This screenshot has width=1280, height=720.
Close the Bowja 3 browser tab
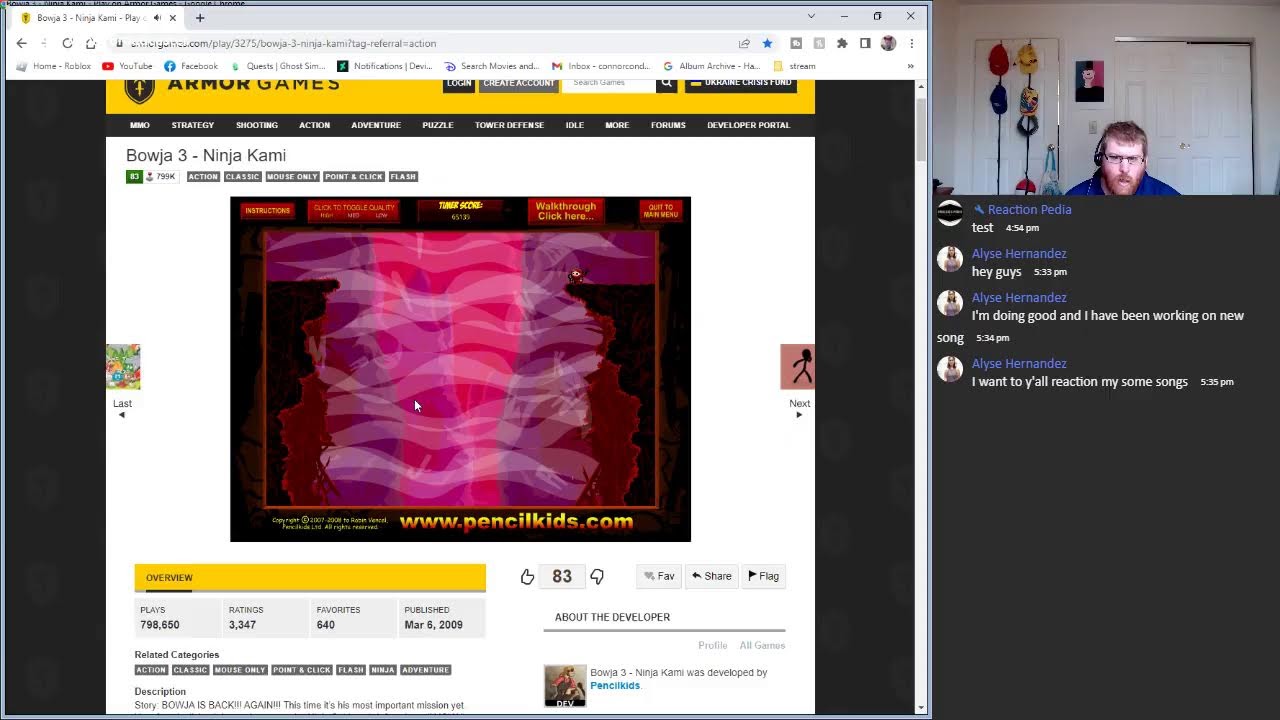(173, 18)
